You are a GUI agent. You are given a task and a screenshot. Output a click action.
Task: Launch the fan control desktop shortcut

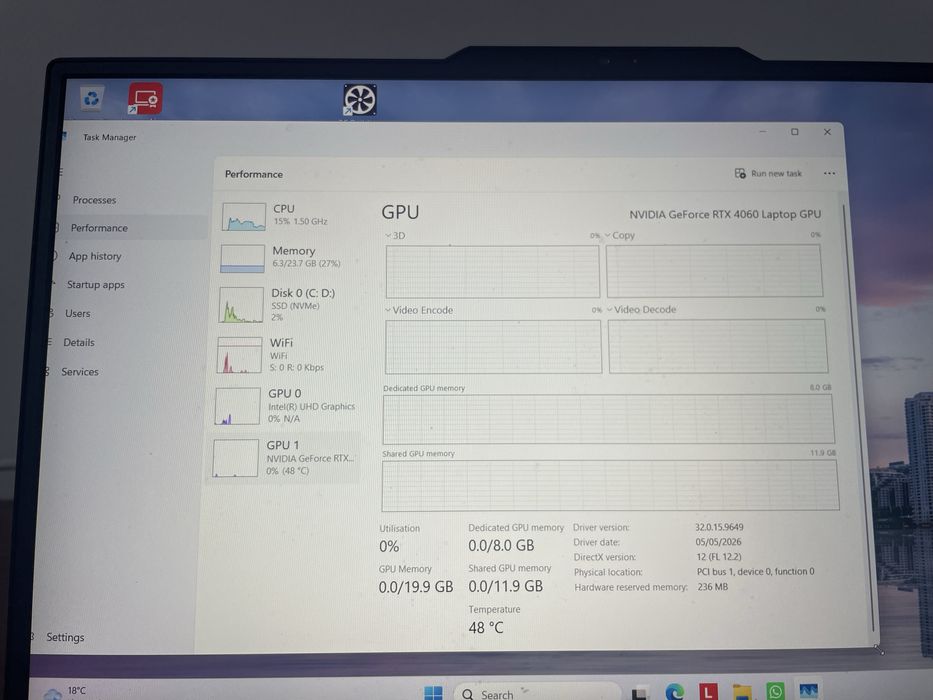pyautogui.click(x=359, y=99)
